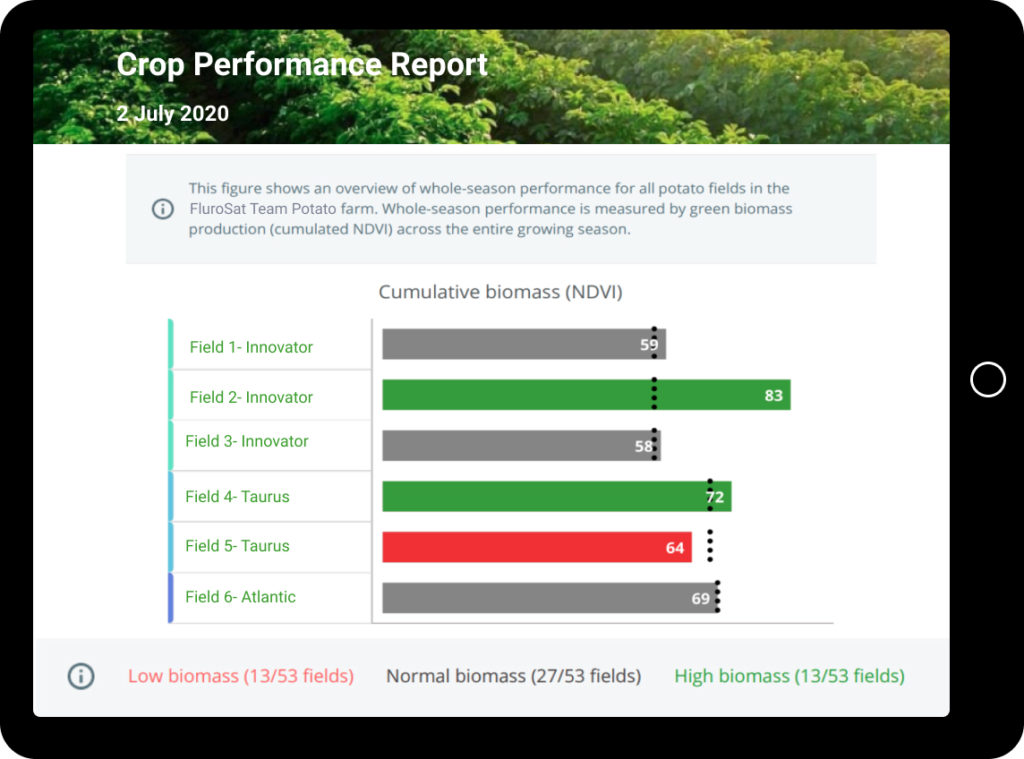Open Field 4- Taurus
1024x759 pixels.
[x=237, y=496]
